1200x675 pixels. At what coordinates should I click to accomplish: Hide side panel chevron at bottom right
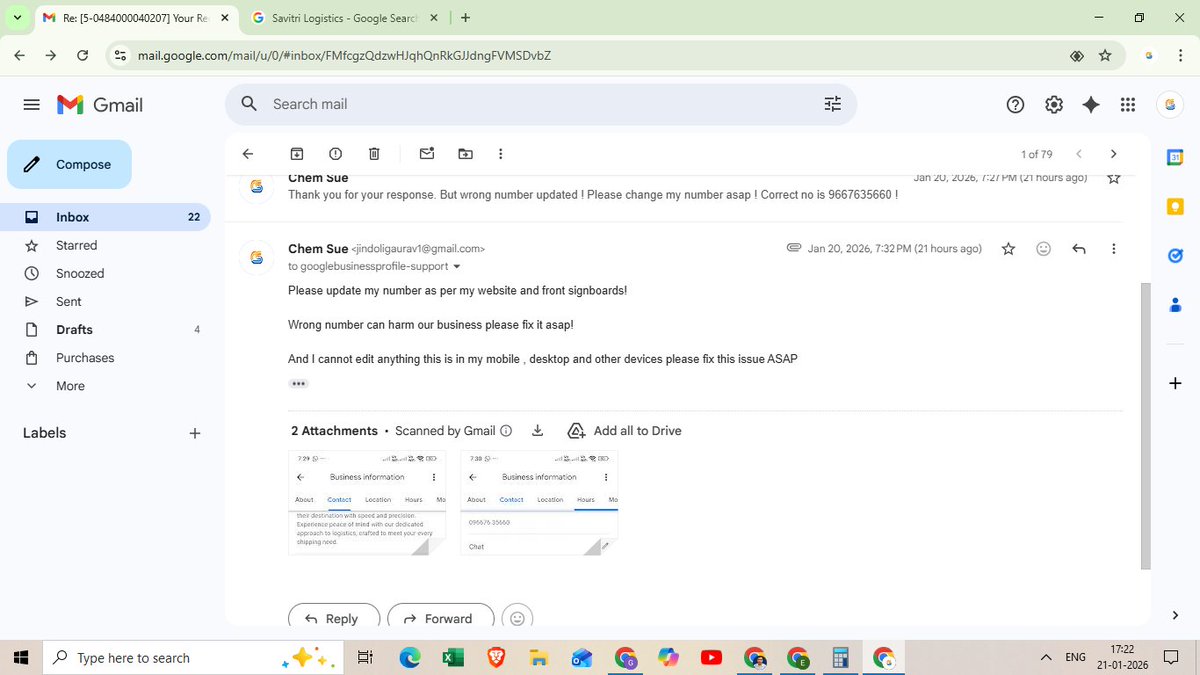pyautogui.click(x=1175, y=615)
